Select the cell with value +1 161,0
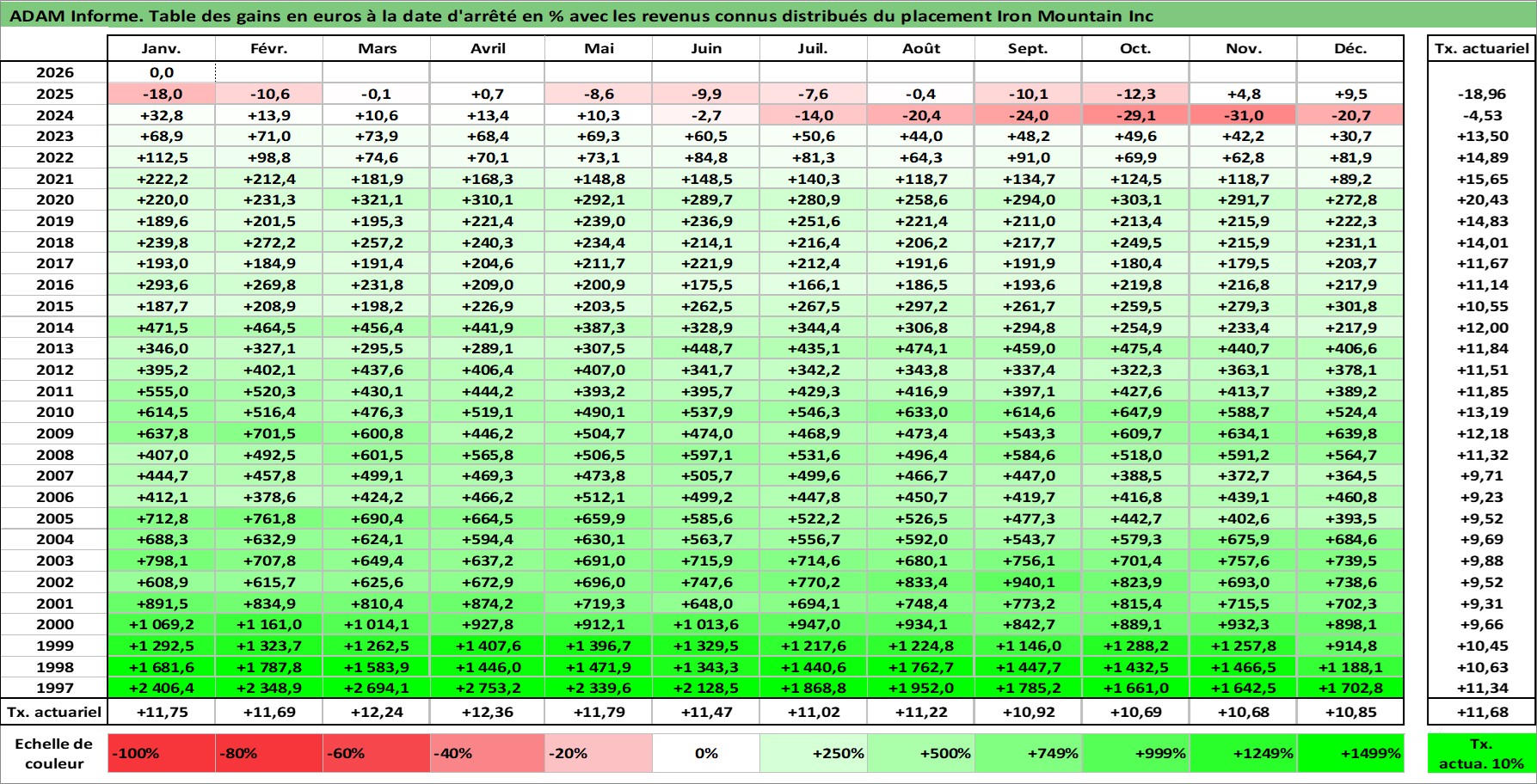Image resolution: width=1537 pixels, height=784 pixels. click(x=269, y=624)
